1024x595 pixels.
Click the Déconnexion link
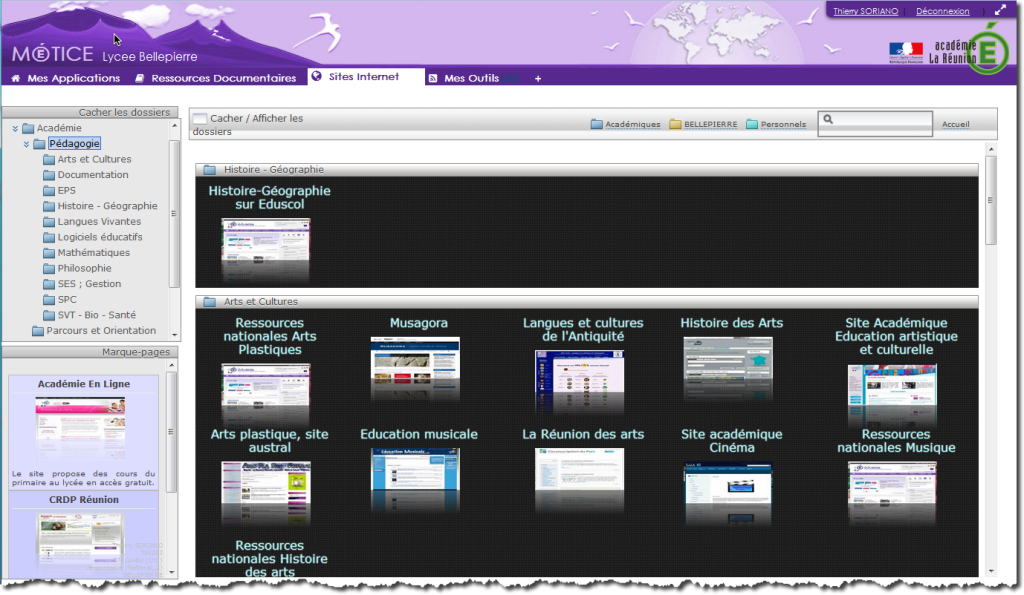(x=943, y=12)
